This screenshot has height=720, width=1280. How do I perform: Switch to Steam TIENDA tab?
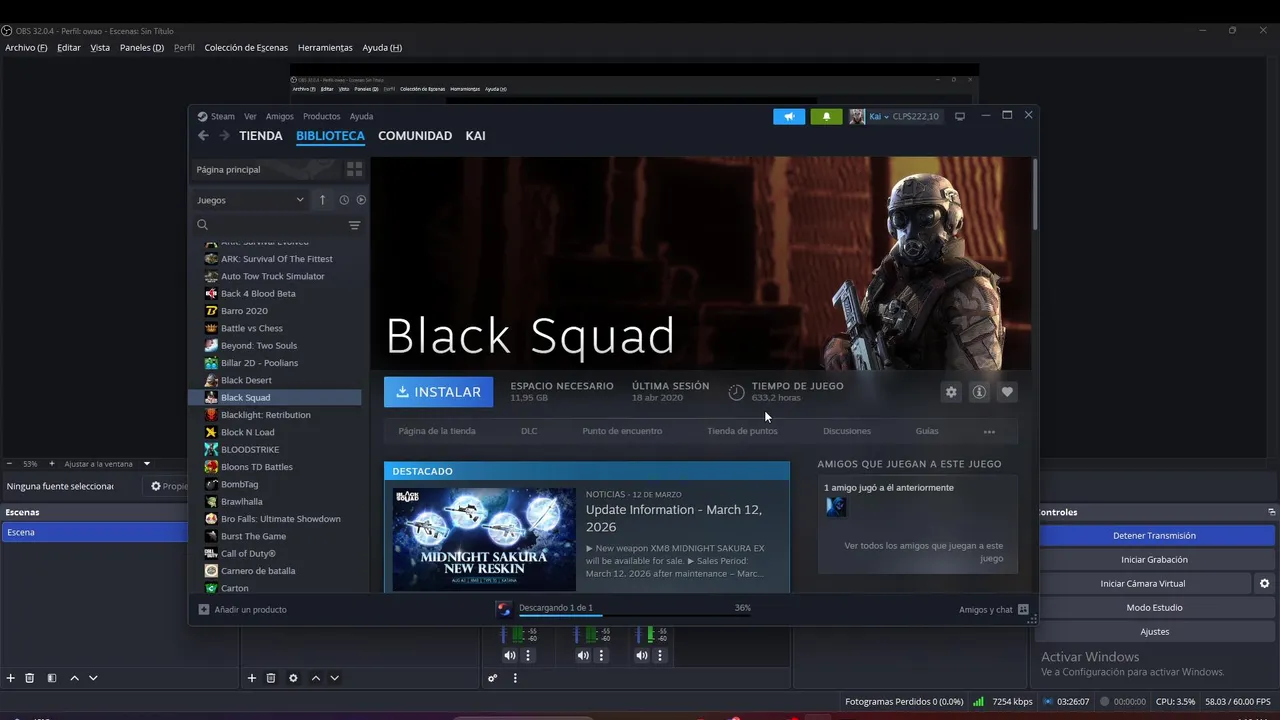tap(261, 136)
